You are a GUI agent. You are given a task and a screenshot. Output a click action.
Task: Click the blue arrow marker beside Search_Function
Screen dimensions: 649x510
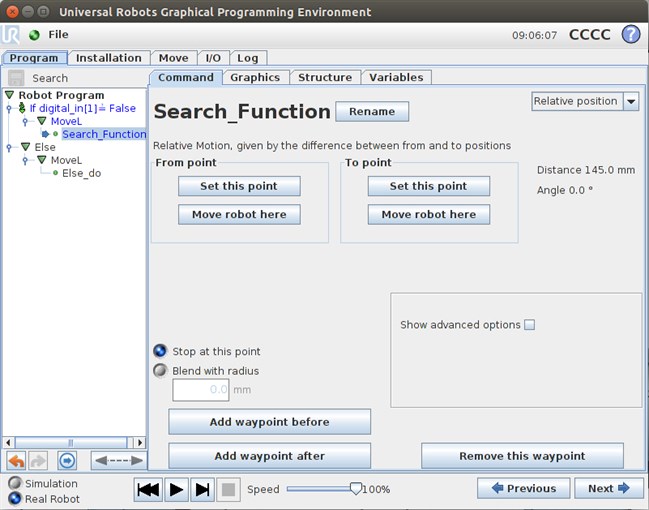click(46, 134)
